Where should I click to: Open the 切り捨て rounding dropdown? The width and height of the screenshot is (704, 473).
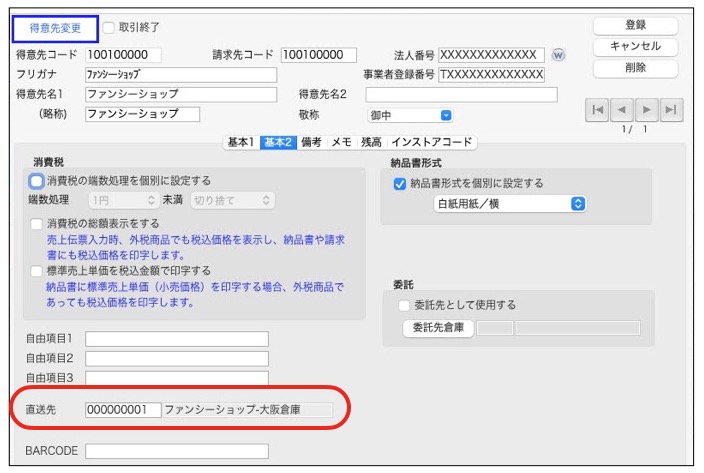[x=232, y=201]
